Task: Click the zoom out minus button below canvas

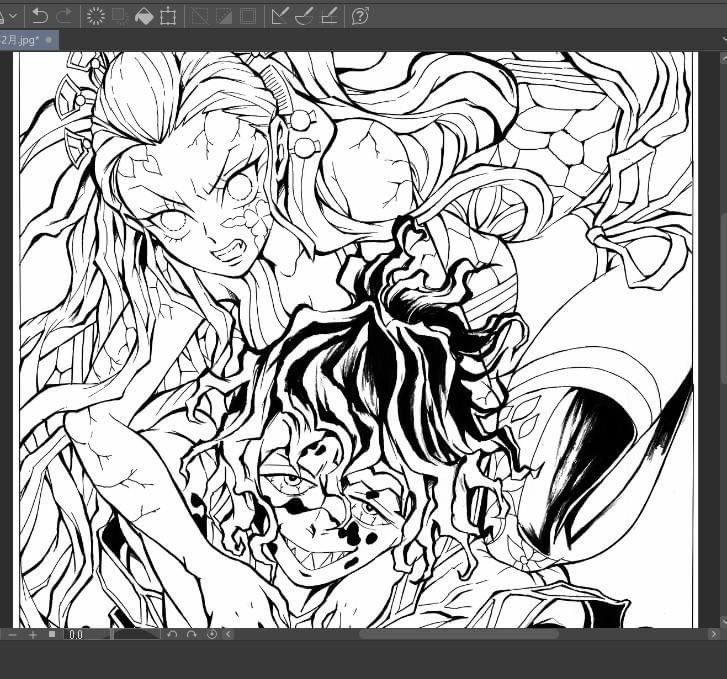Action: click(13, 634)
